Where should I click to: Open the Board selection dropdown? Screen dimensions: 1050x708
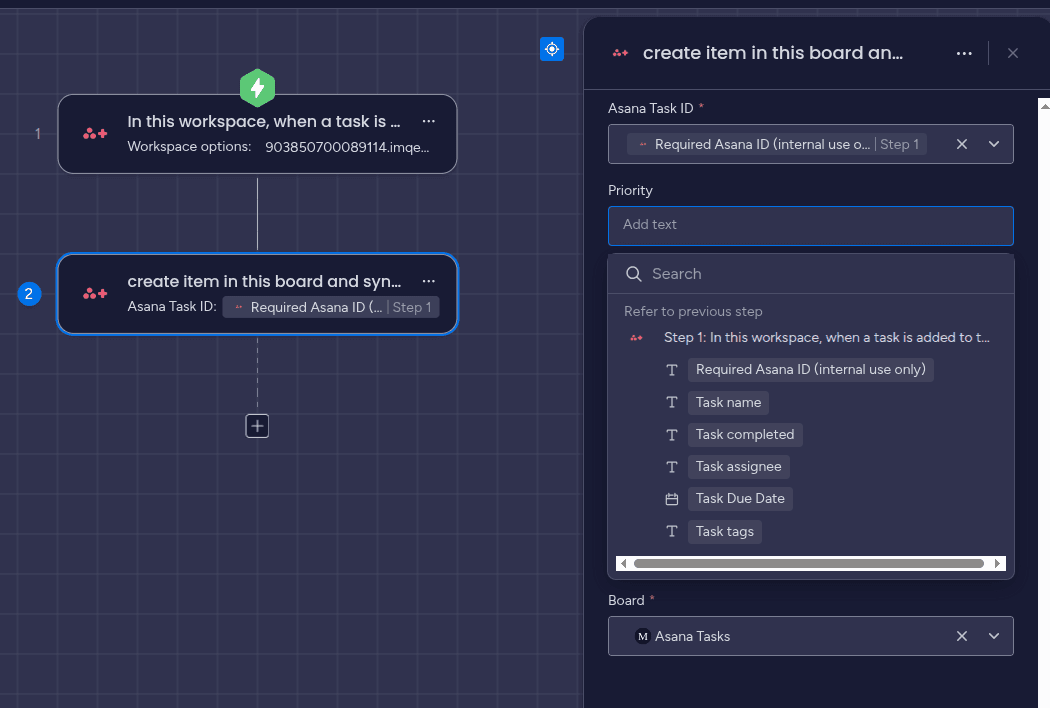tap(994, 636)
